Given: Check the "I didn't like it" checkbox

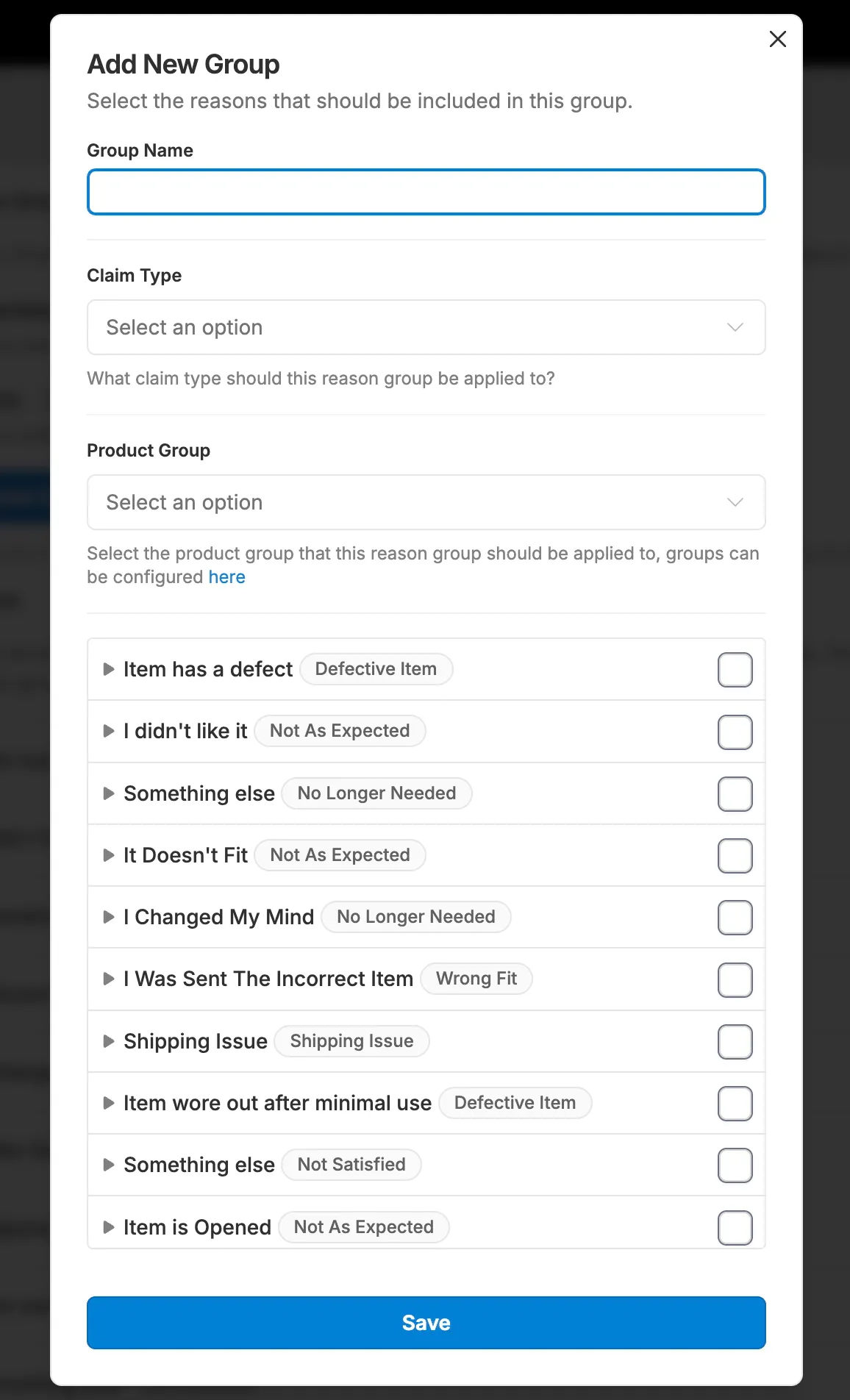Looking at the screenshot, I should pos(735,731).
